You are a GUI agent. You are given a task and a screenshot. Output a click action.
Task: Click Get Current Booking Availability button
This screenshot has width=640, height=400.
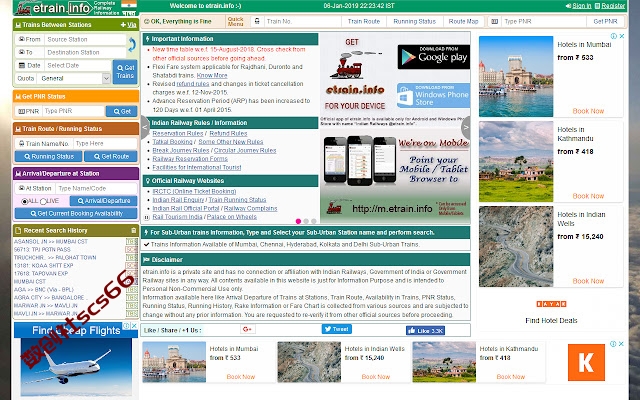(76, 213)
